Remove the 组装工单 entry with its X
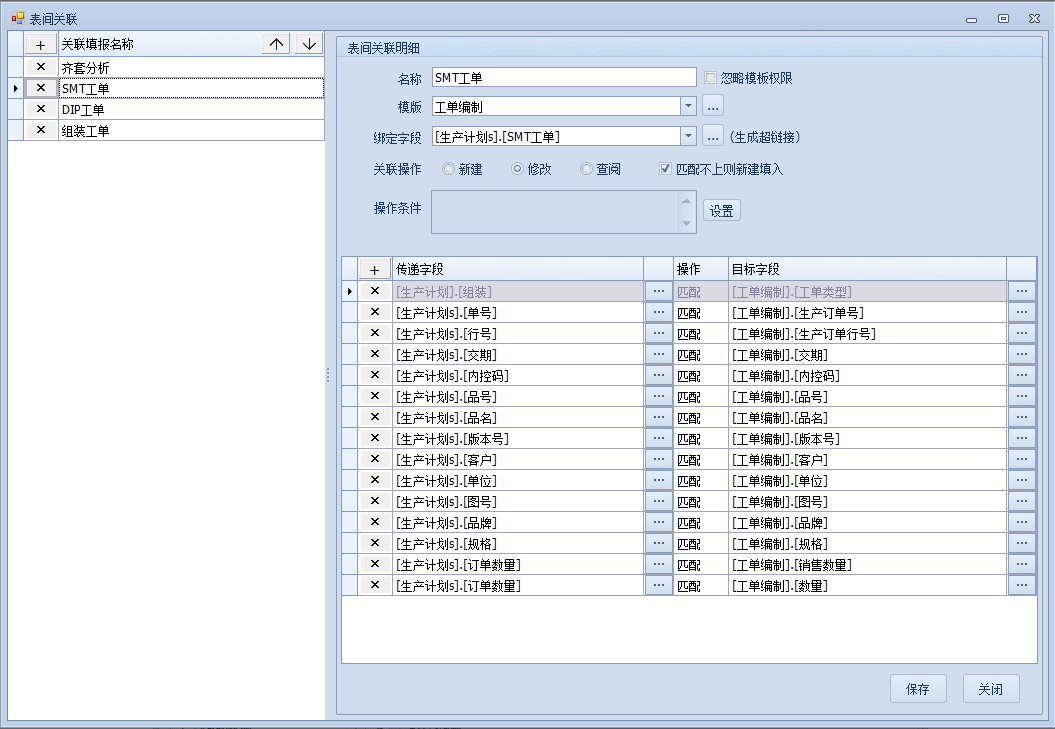Viewport: 1055px width, 729px height. pyautogui.click(x=40, y=130)
